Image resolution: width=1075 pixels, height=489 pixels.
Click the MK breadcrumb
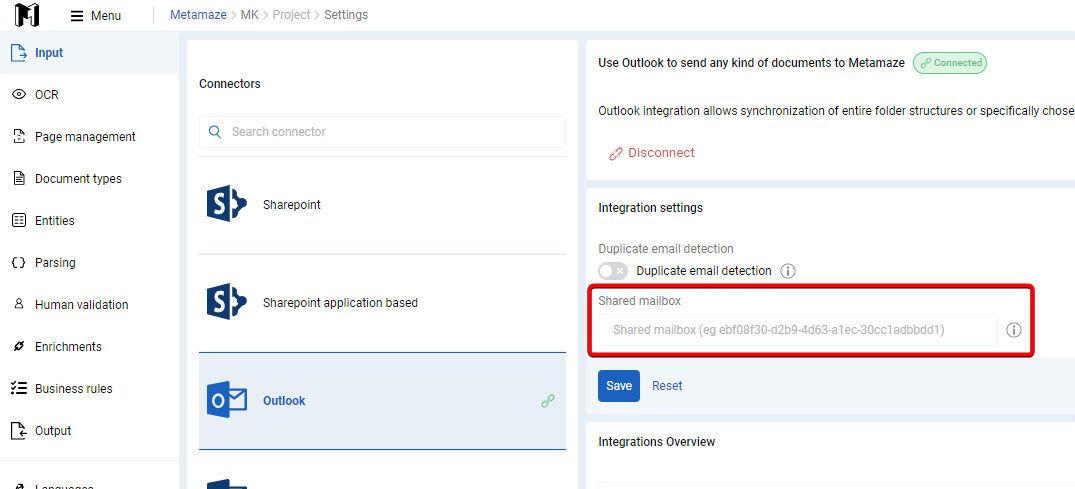(250, 14)
